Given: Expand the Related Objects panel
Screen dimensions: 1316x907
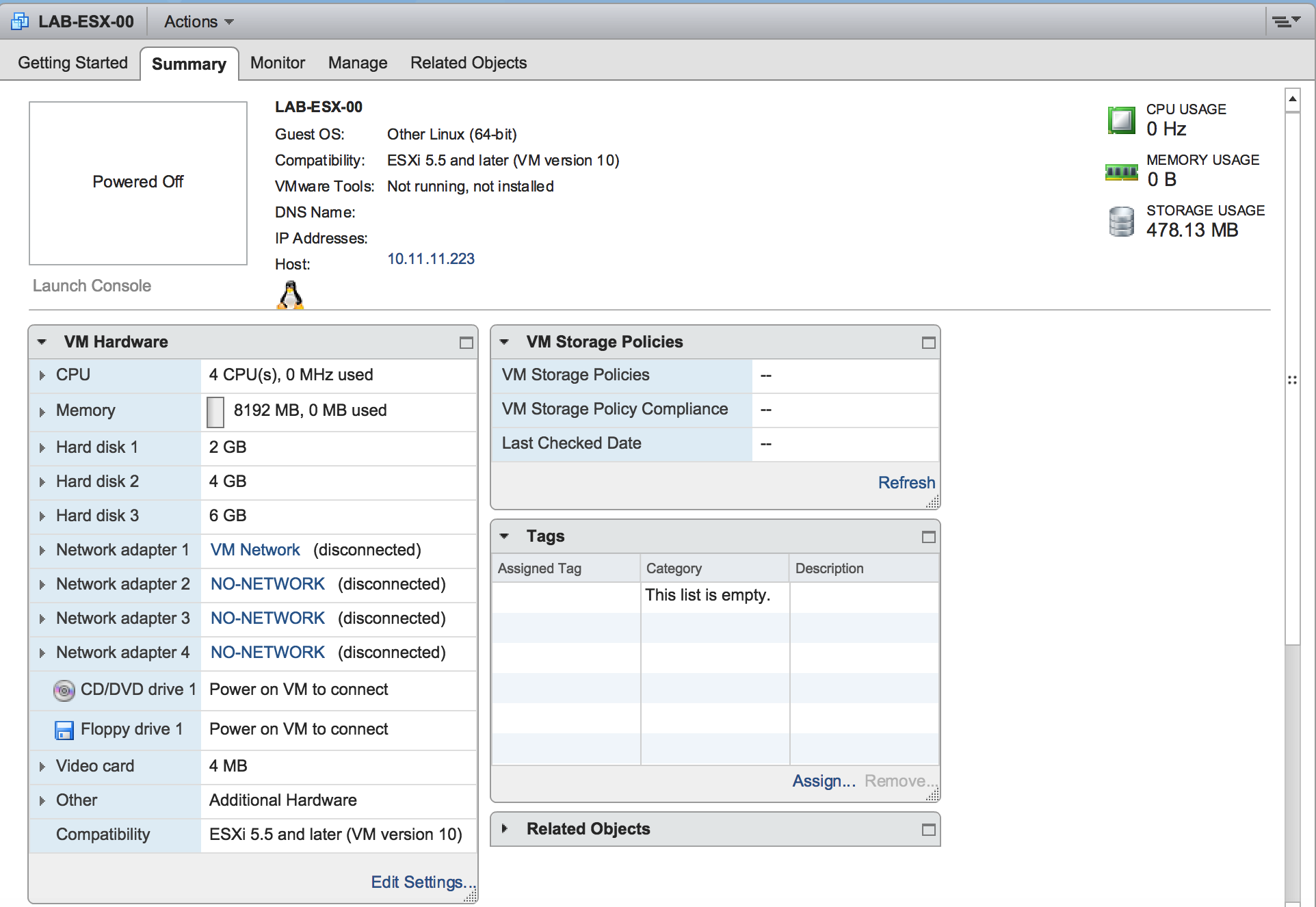Looking at the screenshot, I should point(505,829).
